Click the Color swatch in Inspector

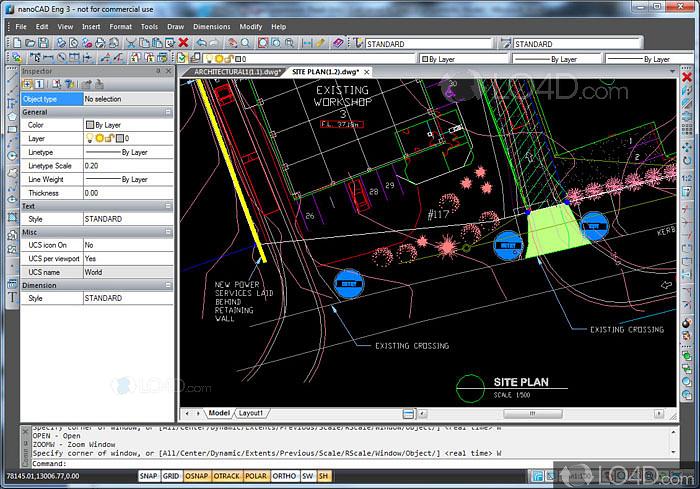[x=89, y=125]
